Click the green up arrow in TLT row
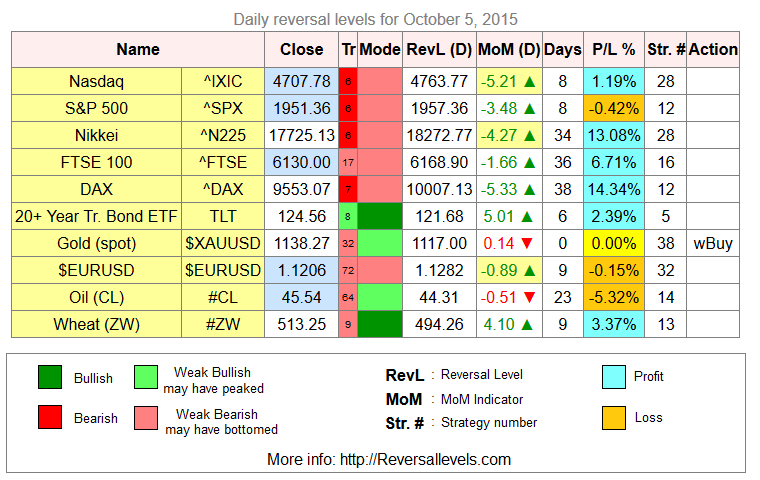 (527, 216)
